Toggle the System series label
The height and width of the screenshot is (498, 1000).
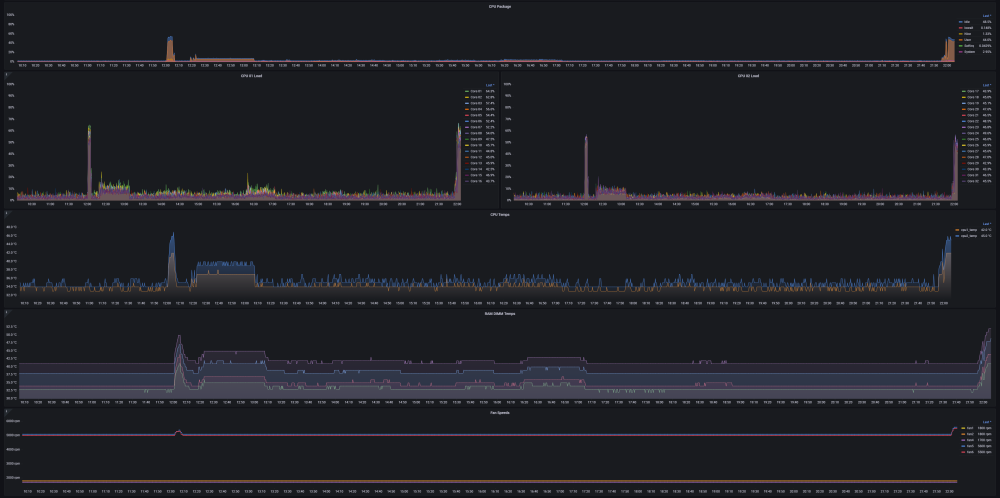pyautogui.click(x=969, y=52)
